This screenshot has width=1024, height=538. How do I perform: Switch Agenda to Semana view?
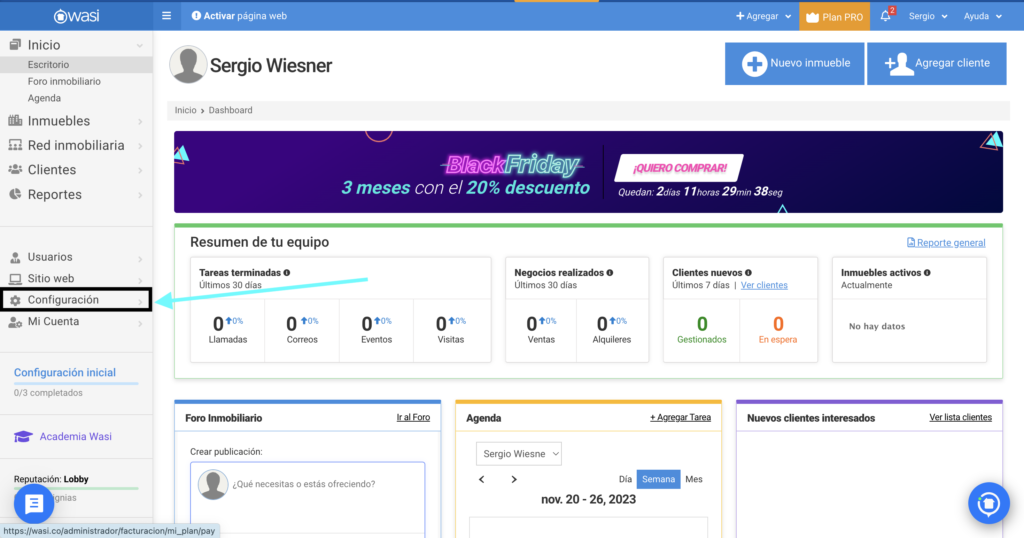[658, 479]
